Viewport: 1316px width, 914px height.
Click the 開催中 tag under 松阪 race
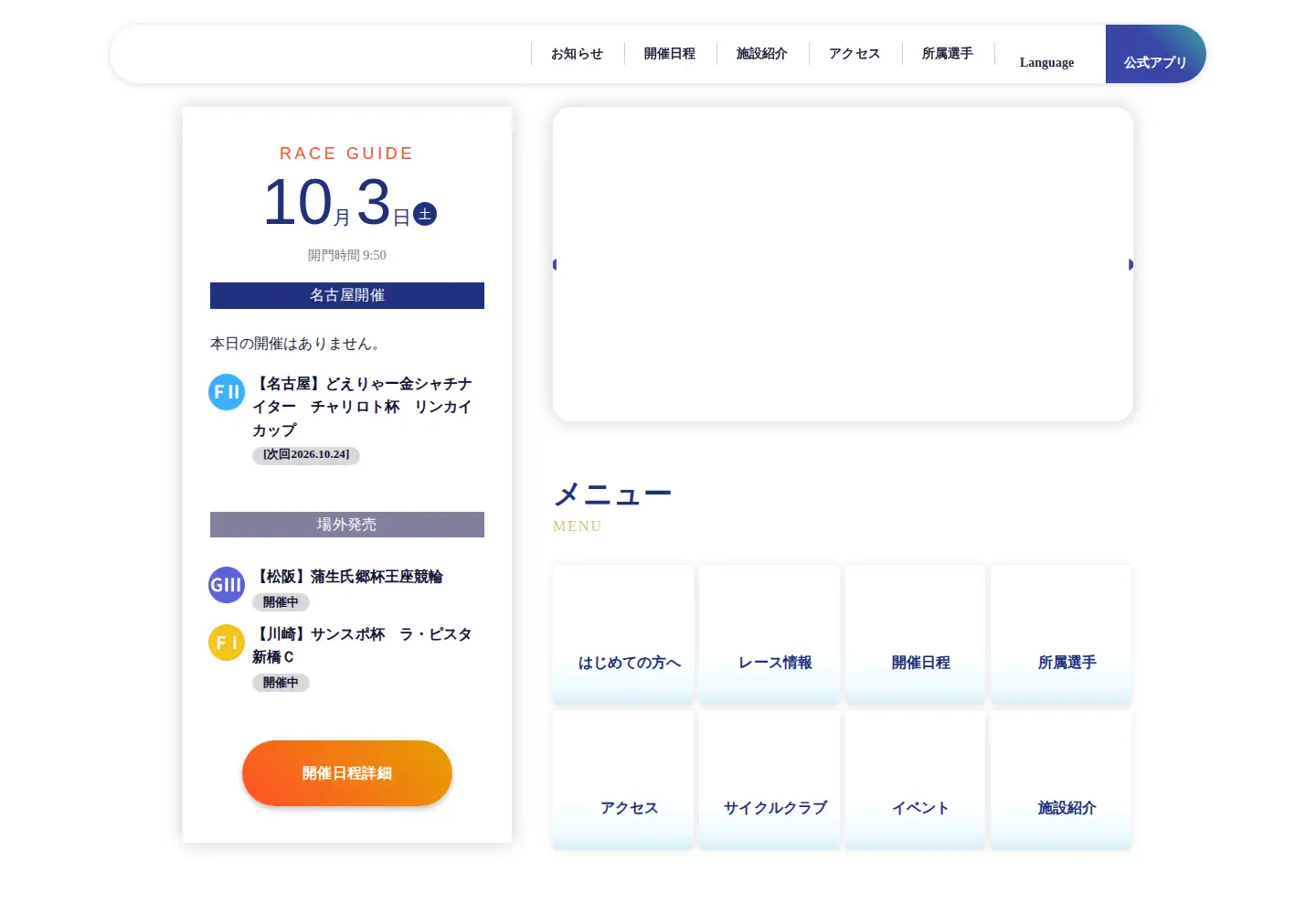click(281, 602)
